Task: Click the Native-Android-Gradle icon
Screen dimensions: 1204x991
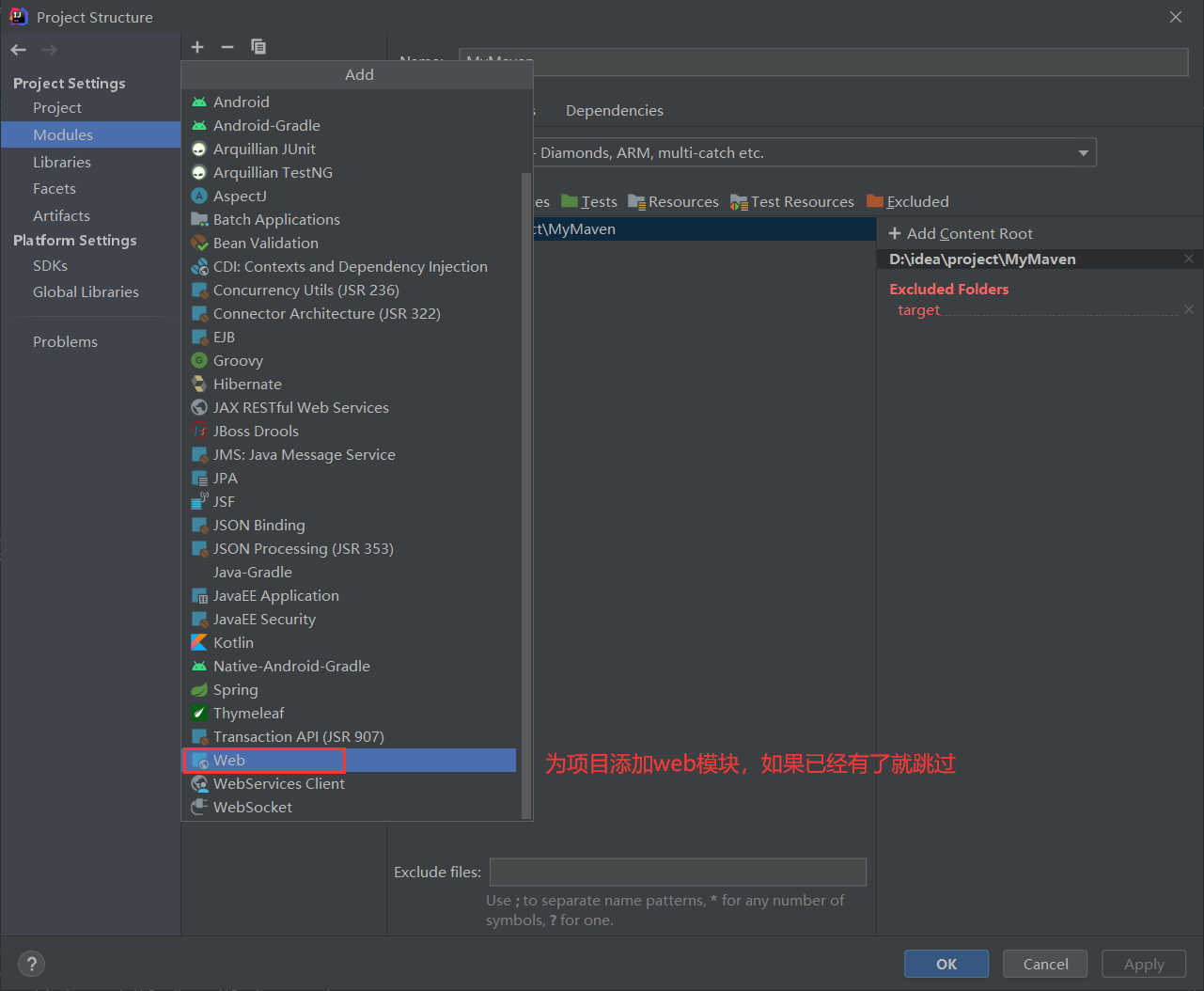Action: tap(199, 666)
